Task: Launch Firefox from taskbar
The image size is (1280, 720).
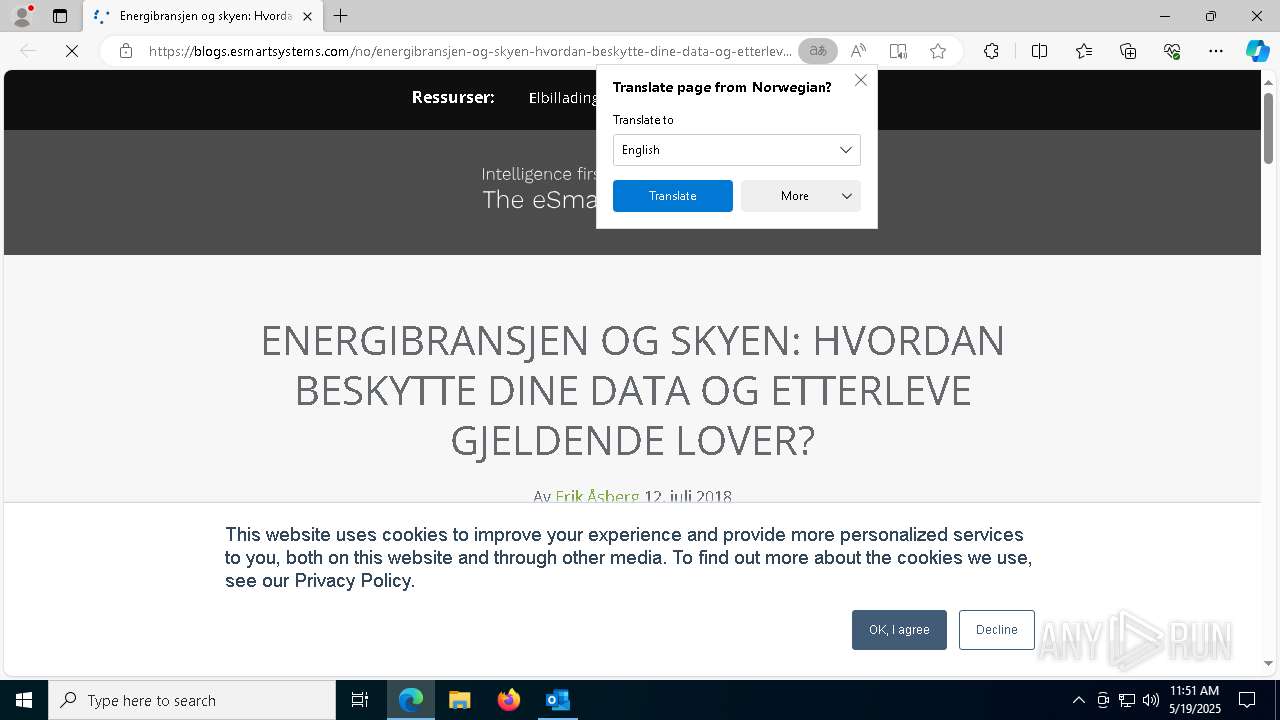Action: tap(509, 700)
